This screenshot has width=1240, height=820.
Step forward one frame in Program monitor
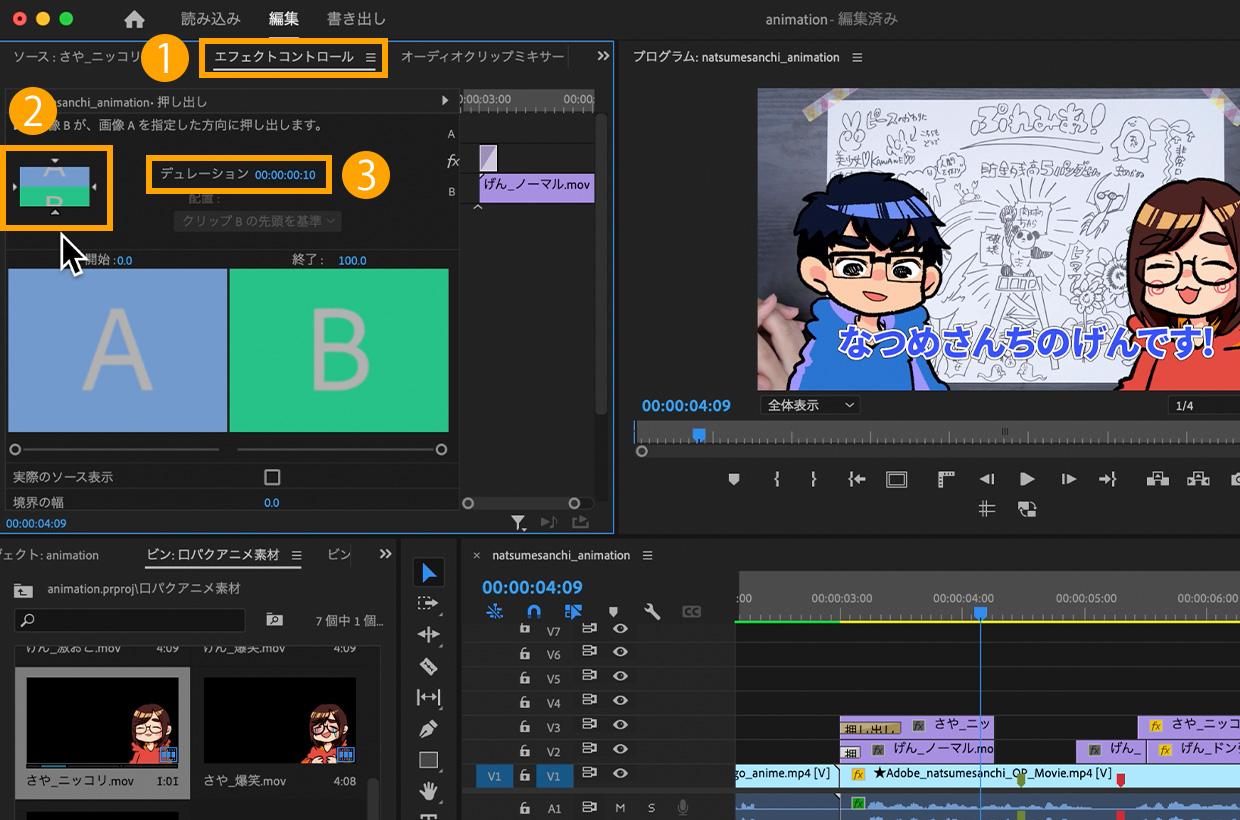point(1068,479)
